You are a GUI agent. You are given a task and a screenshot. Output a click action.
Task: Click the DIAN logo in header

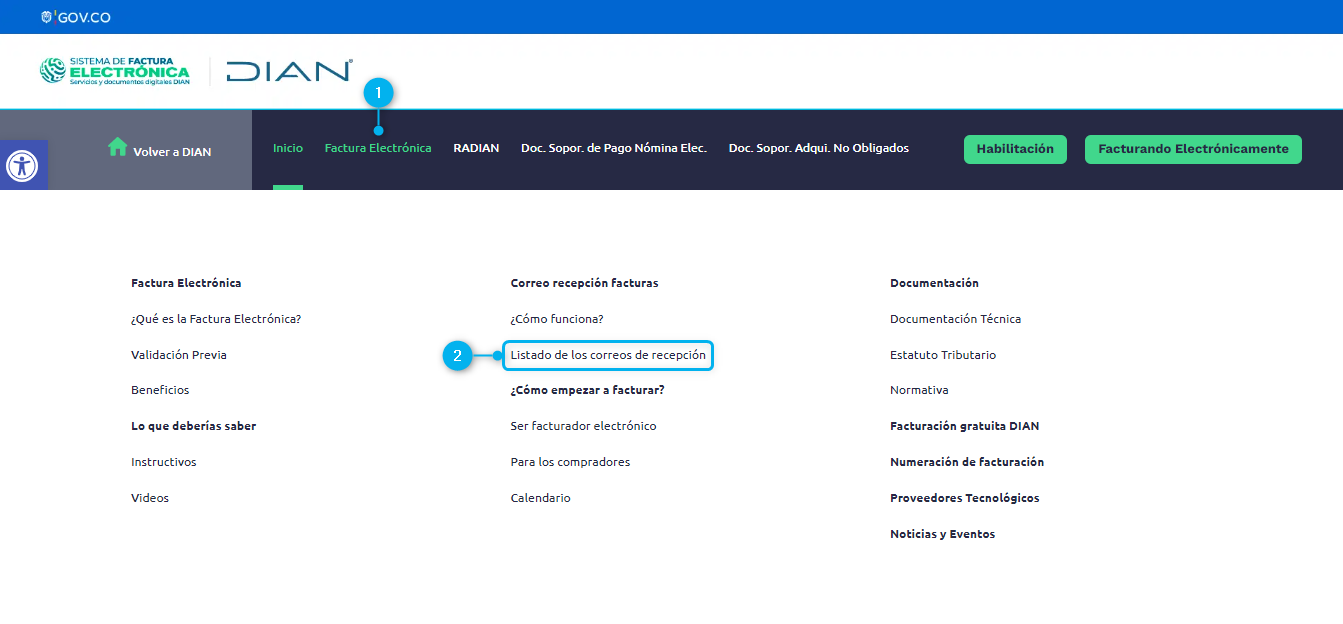289,71
